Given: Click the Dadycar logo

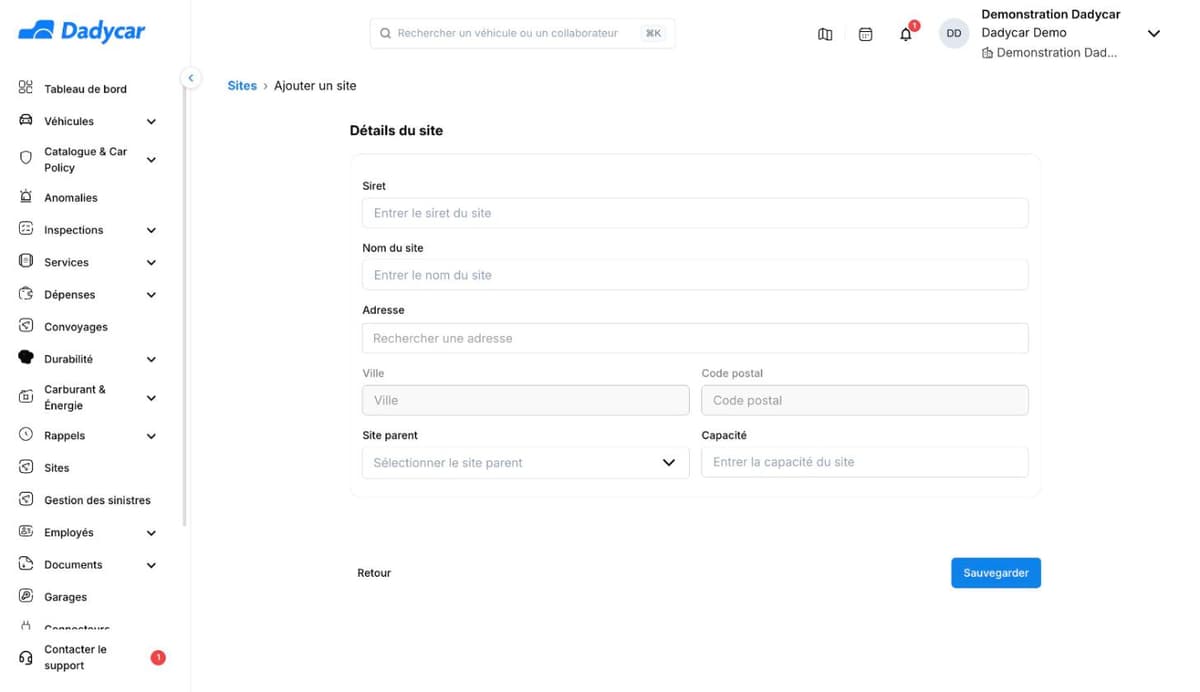Looking at the screenshot, I should coord(82,31).
